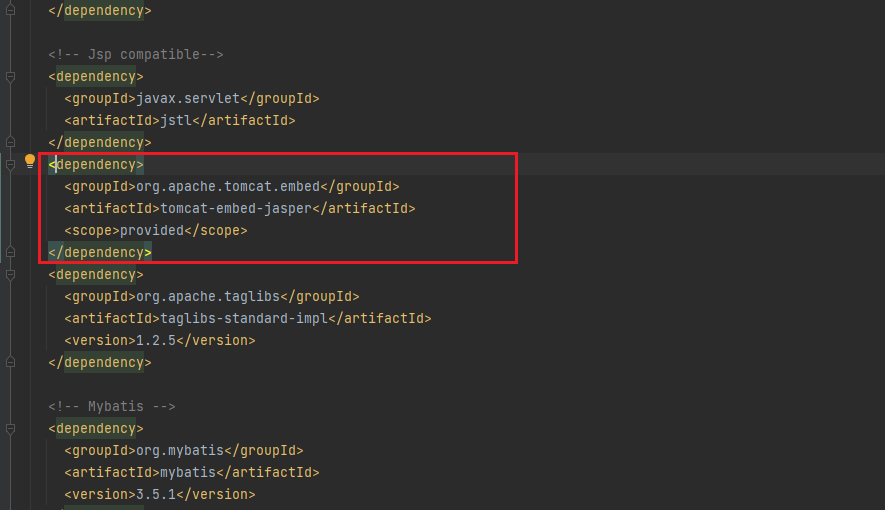The width and height of the screenshot is (885, 510).
Task: Click the provided scope value
Action: tap(151, 230)
